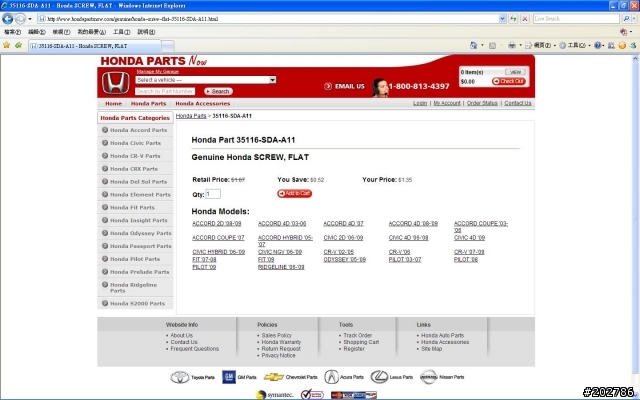Image resolution: width=640 pixels, height=400 pixels.
Task: Open the Tools menu in the menu bar
Action: [x=121, y=32]
